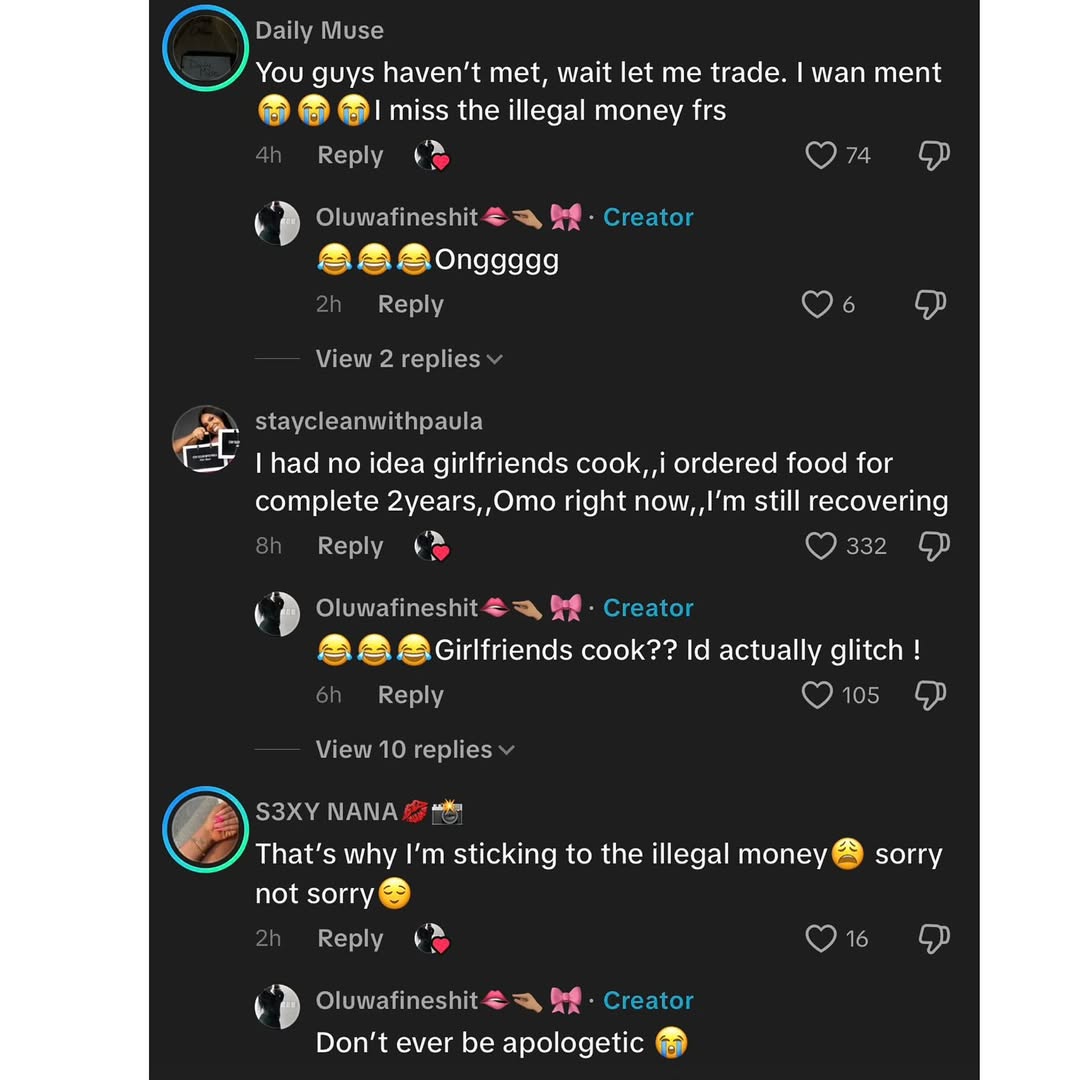
Task: Open staycleanwithpaula's profile avatar
Action: coord(205,438)
